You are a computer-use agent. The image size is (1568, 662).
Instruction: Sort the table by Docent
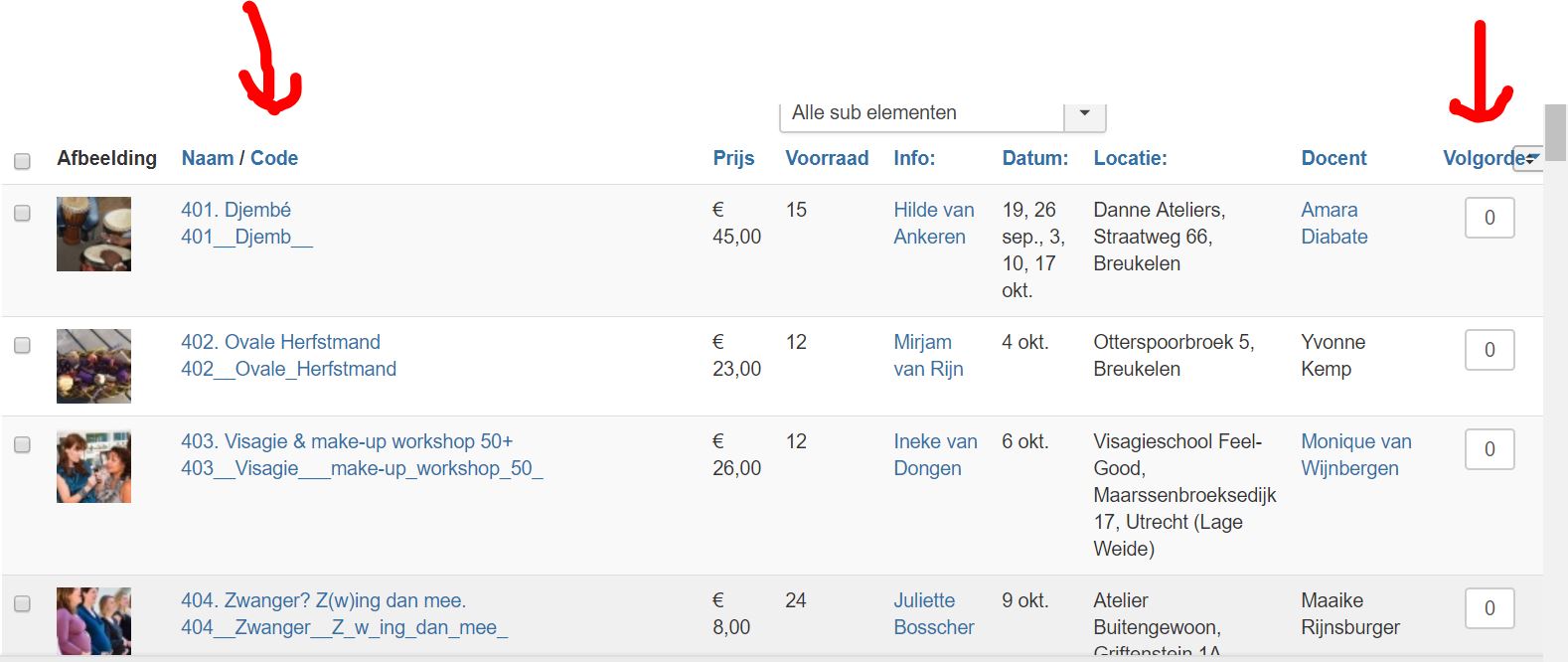click(1333, 158)
